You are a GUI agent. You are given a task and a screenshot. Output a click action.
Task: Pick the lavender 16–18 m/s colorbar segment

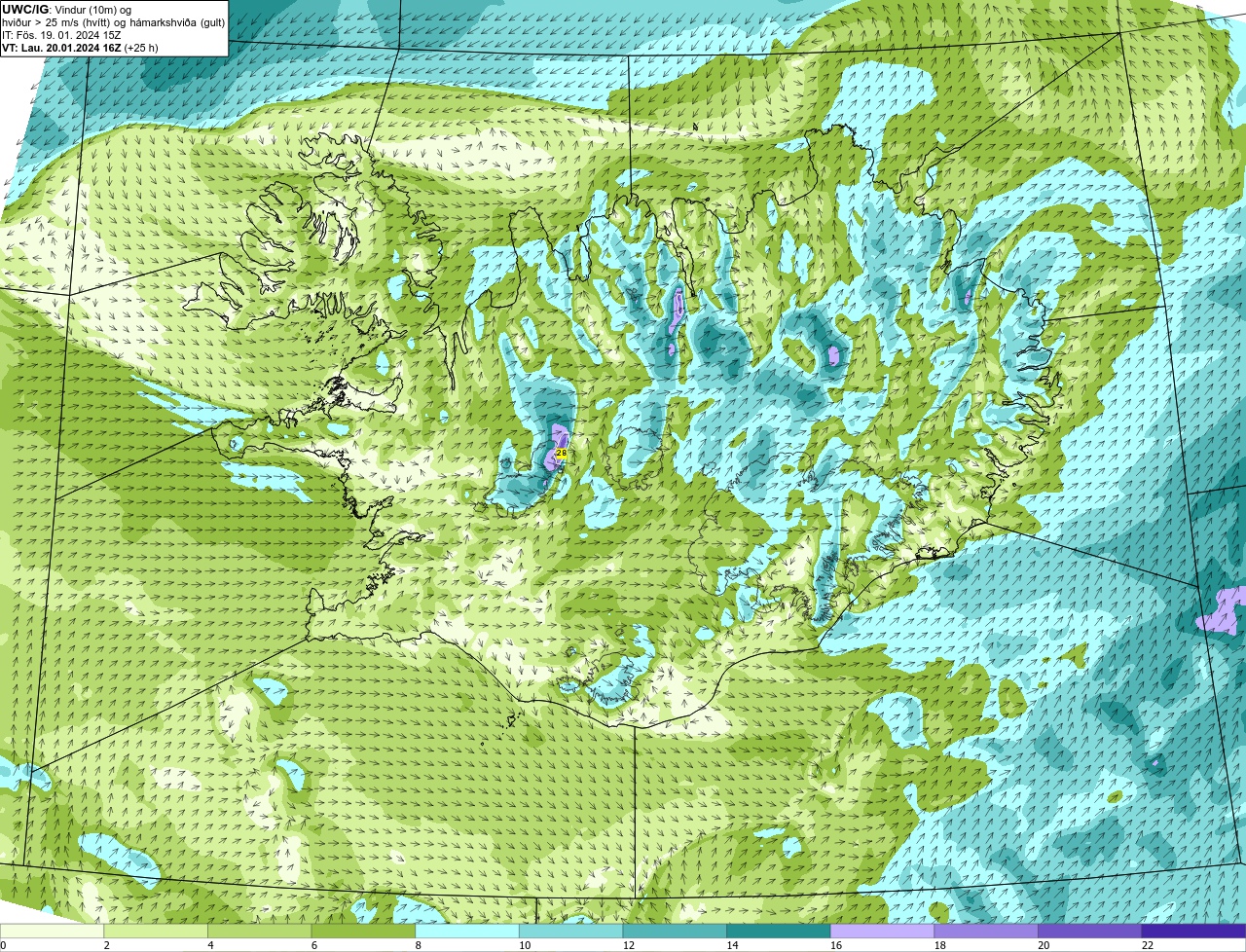pyautogui.click(x=883, y=932)
